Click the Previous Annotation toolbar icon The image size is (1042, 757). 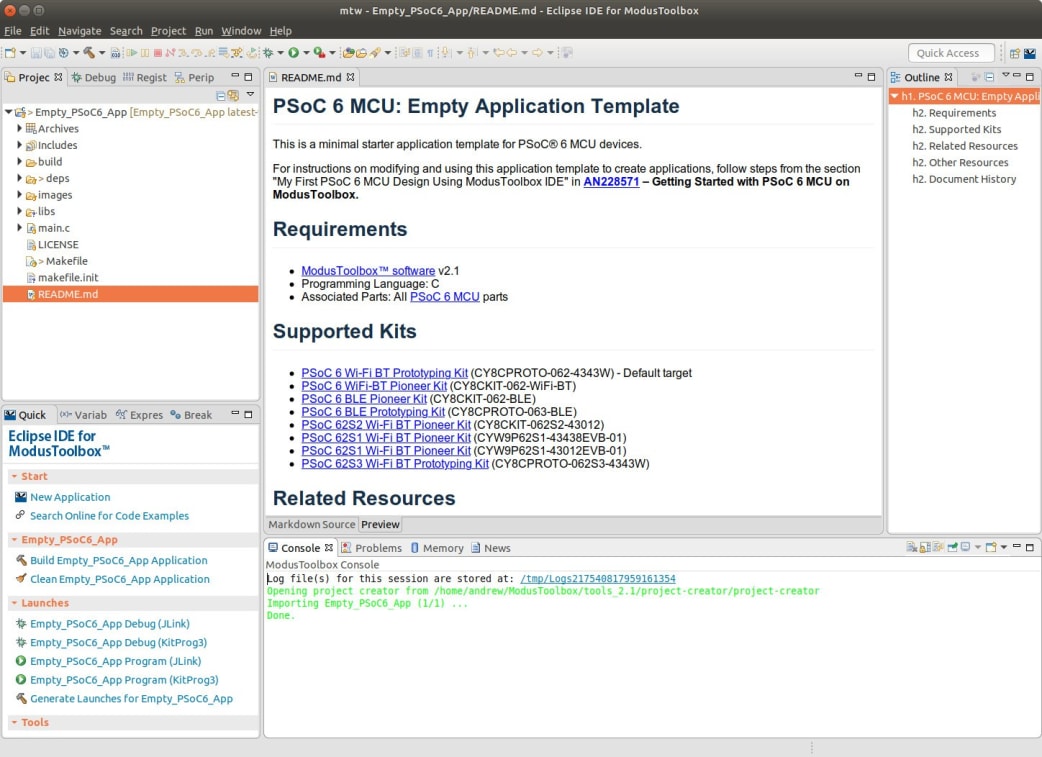coord(471,53)
